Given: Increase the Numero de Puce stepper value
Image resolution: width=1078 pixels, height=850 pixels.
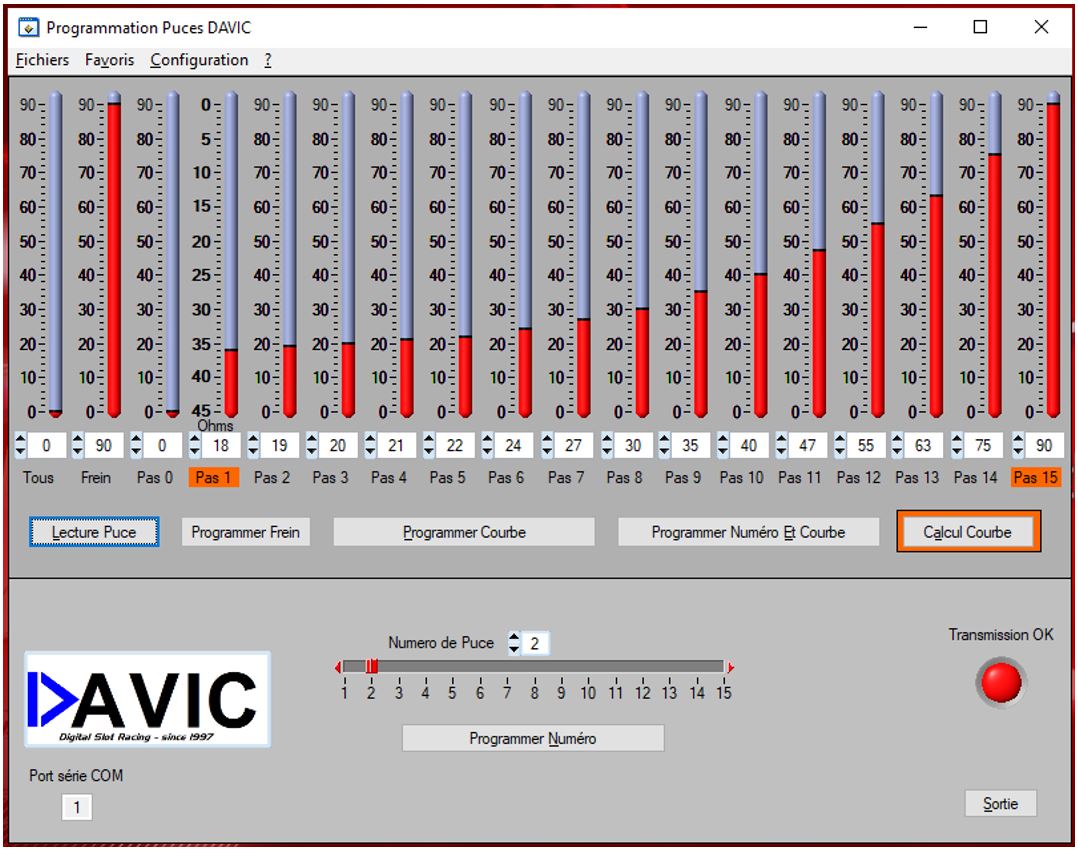Looking at the screenshot, I should point(514,638).
